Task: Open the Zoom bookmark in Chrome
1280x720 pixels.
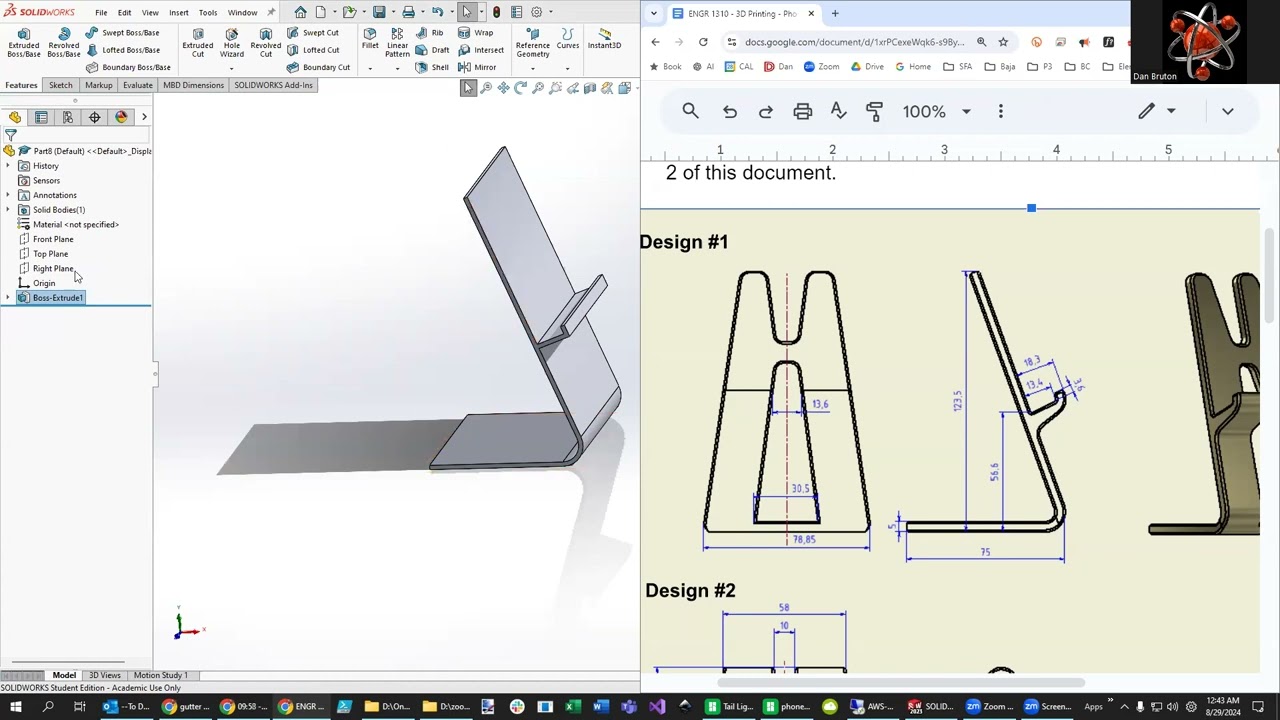Action: point(821,67)
